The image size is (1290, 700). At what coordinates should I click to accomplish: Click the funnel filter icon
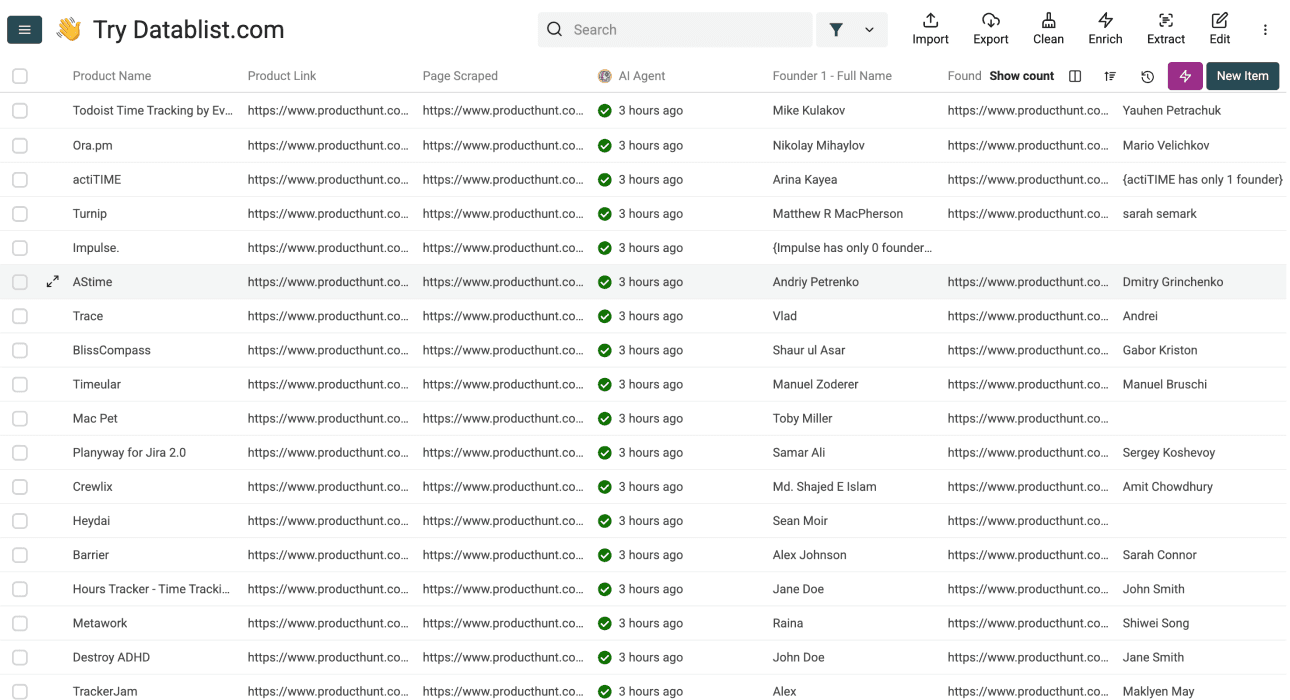point(836,29)
